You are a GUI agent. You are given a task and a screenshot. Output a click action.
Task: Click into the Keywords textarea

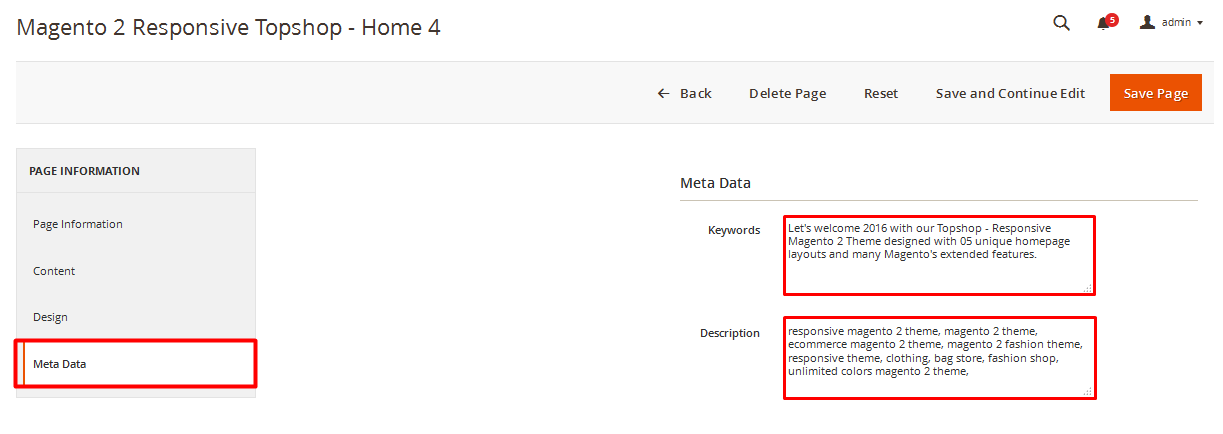tap(939, 256)
